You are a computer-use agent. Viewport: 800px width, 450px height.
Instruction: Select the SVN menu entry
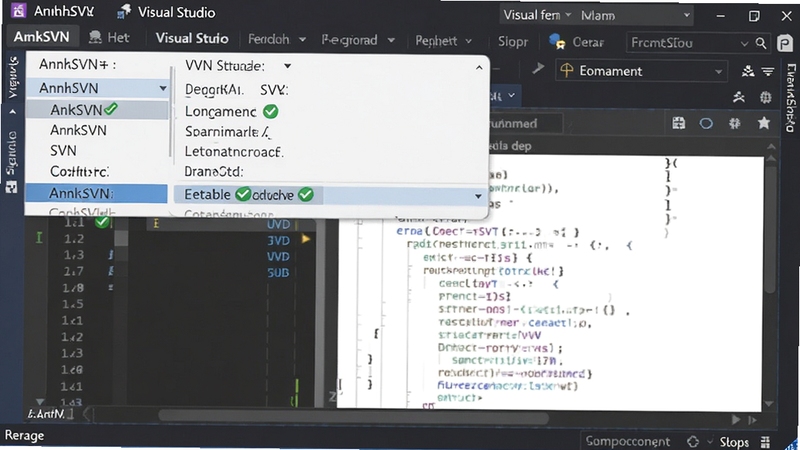pyautogui.click(x=63, y=151)
